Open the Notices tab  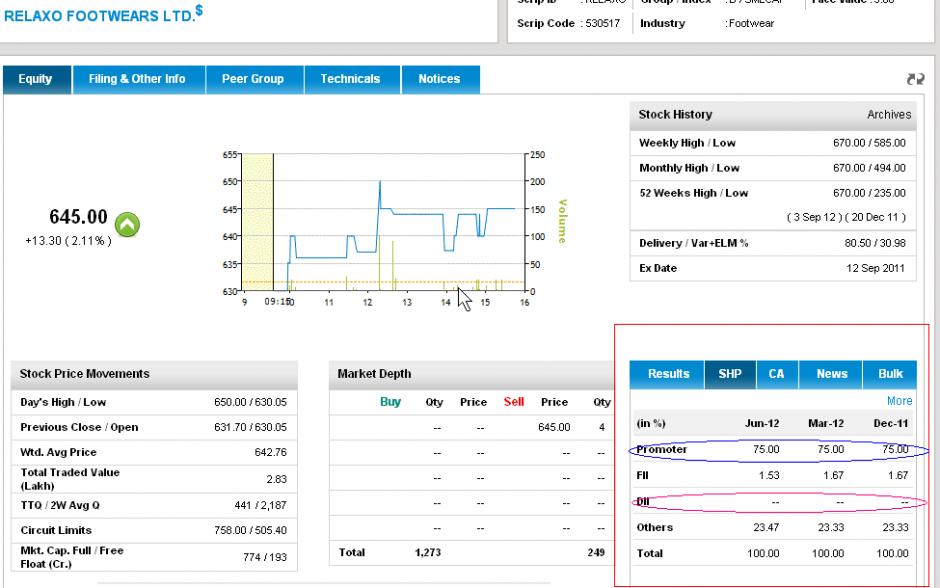pyautogui.click(x=439, y=79)
